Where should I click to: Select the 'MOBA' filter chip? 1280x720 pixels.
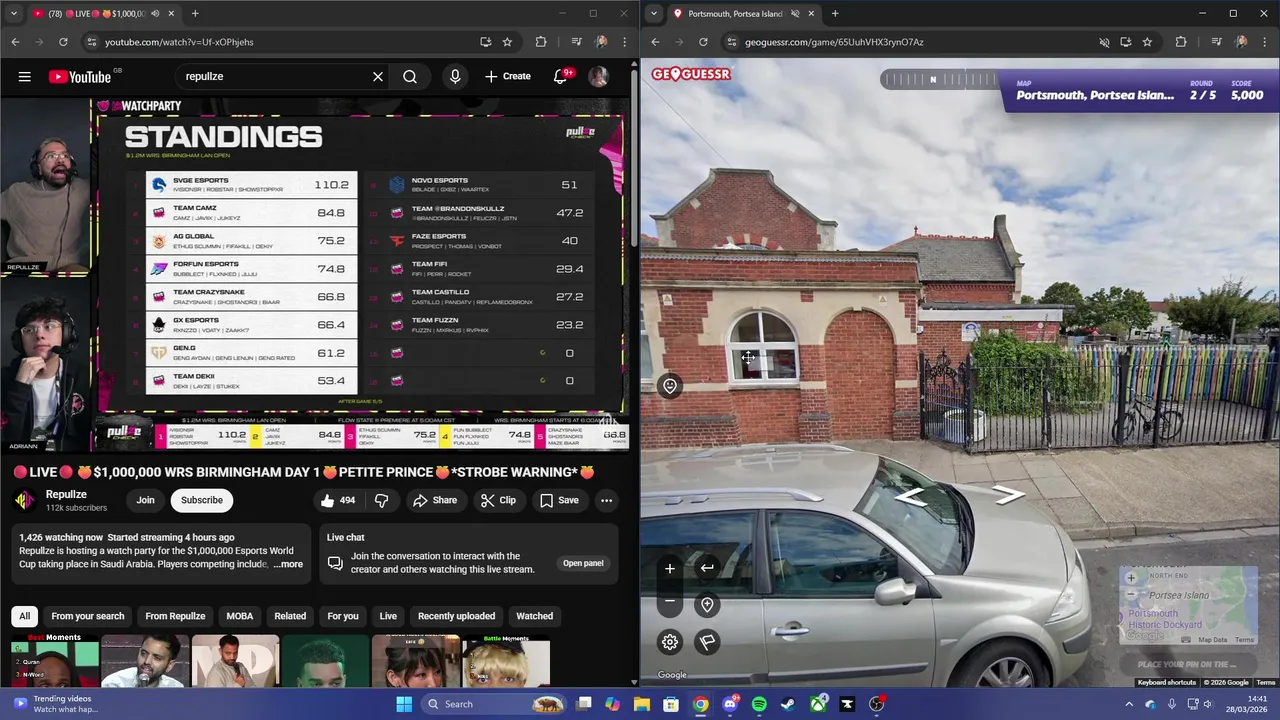point(240,616)
